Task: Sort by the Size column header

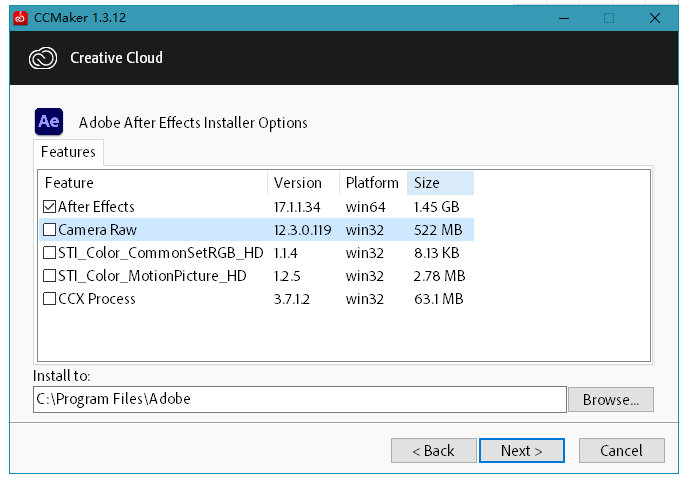Action: 440,183
